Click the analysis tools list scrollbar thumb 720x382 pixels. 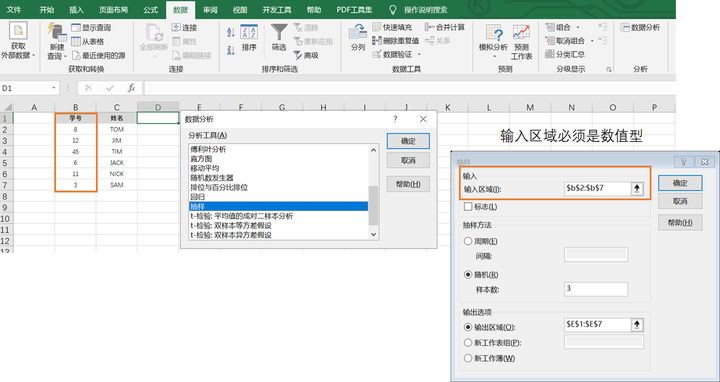tap(373, 205)
